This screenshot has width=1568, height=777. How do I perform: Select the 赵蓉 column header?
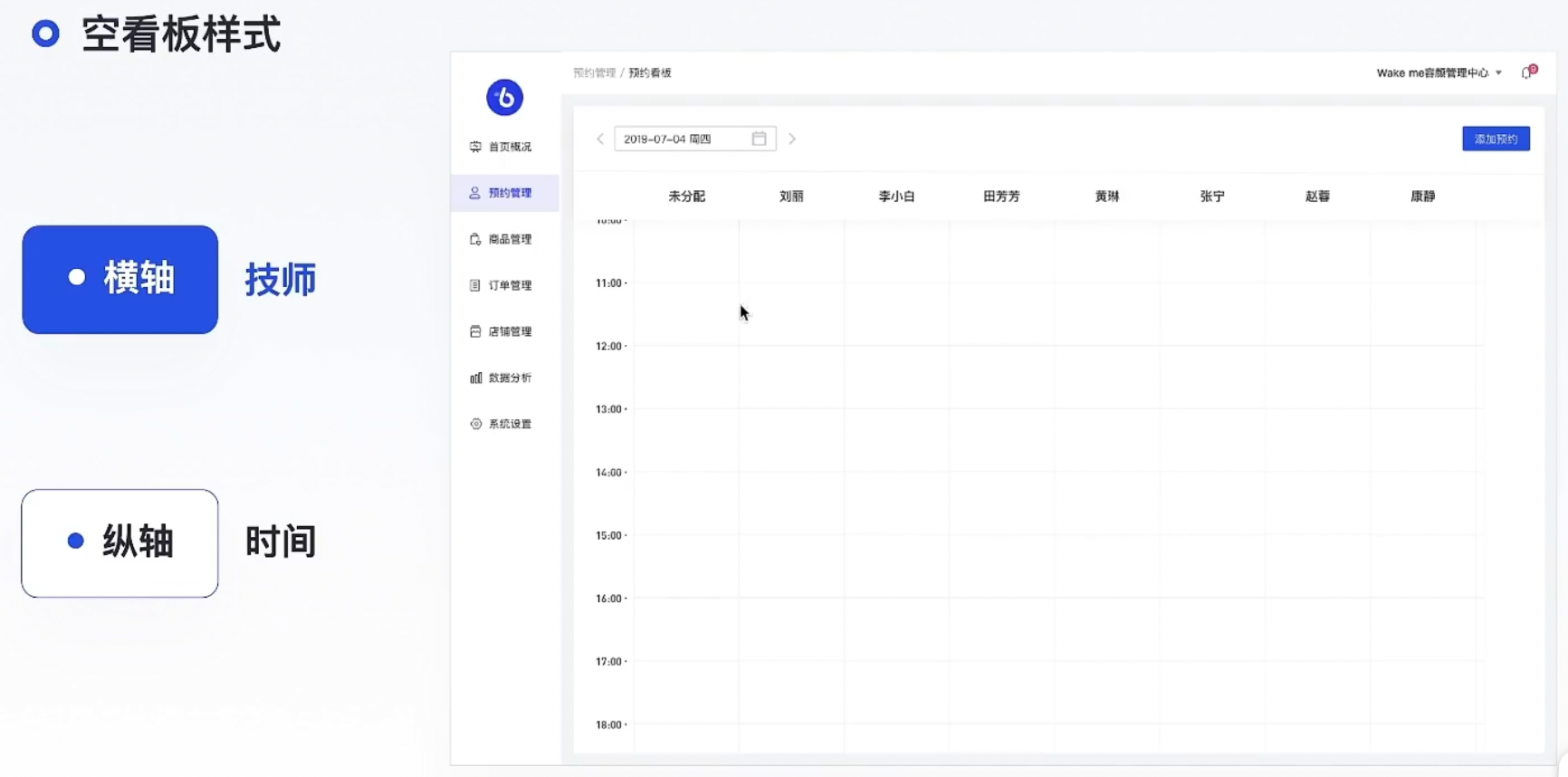tap(1317, 196)
